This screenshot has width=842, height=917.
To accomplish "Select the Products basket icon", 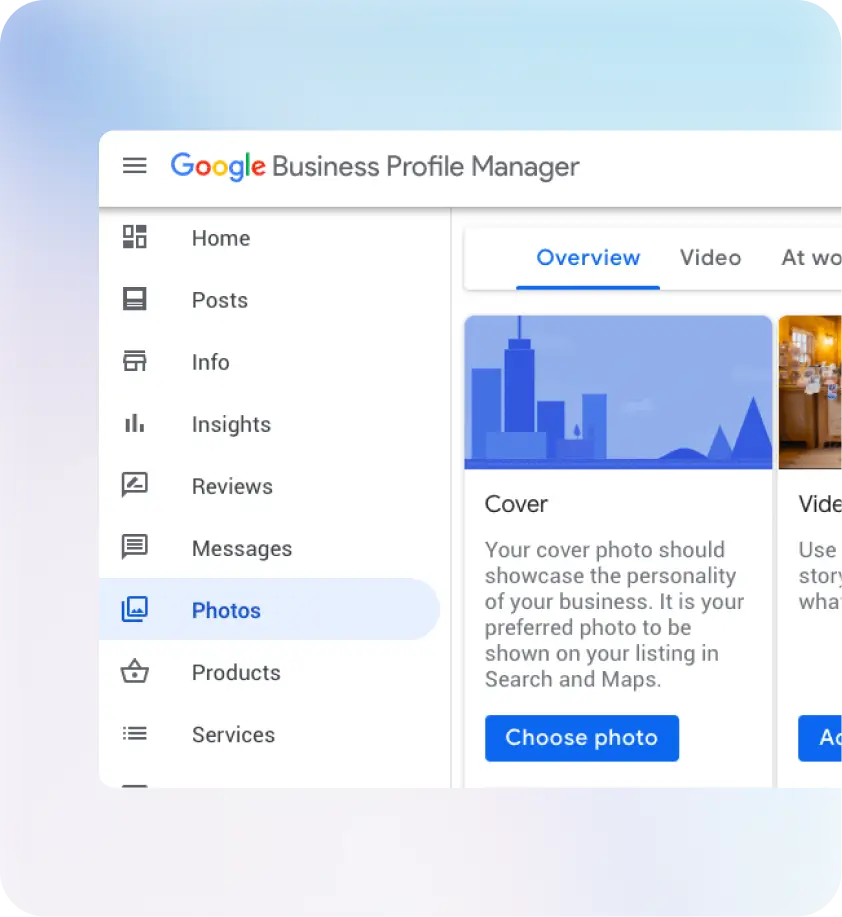I will click(135, 672).
